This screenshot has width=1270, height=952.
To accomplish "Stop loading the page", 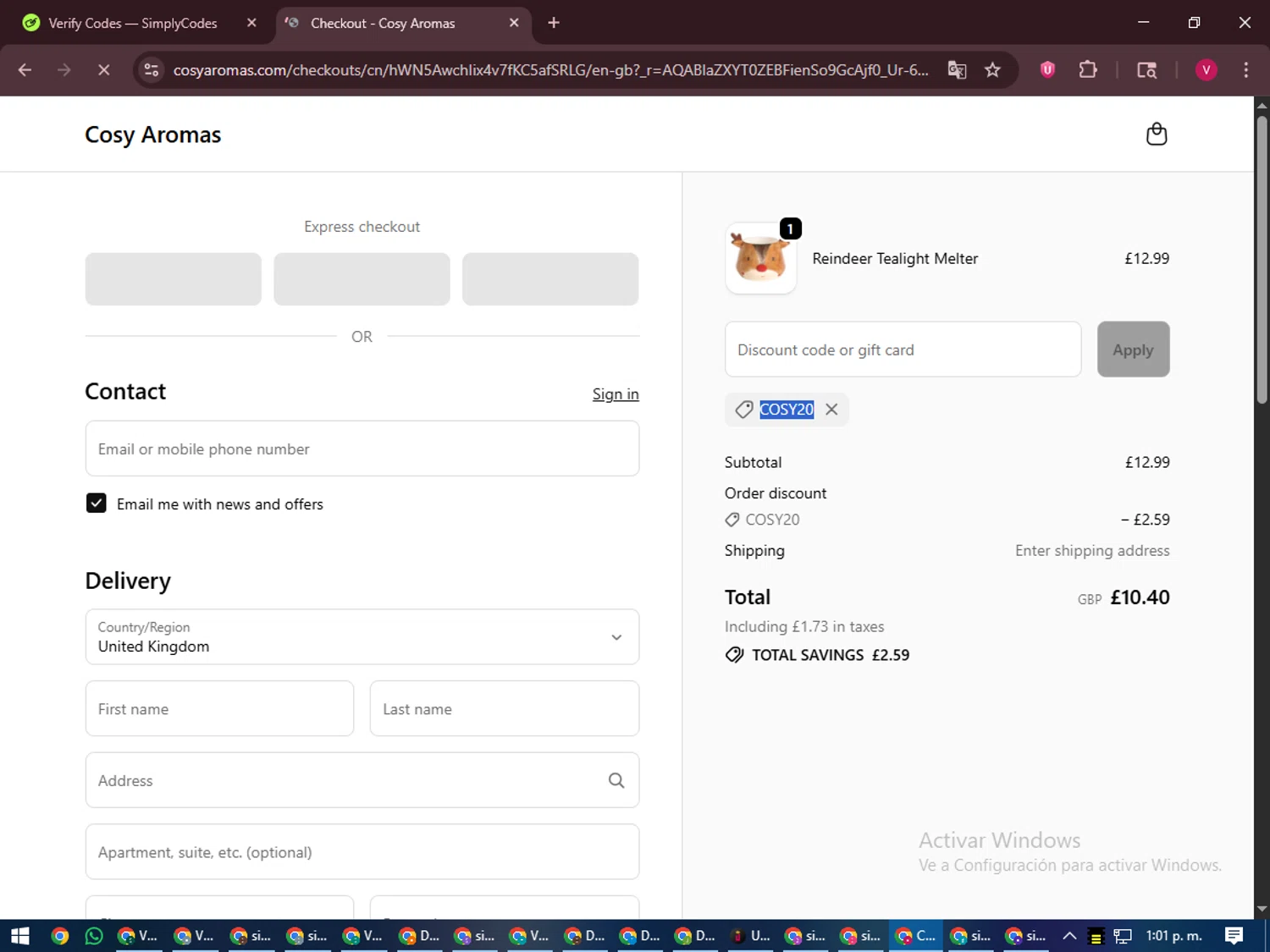I will click(x=104, y=70).
